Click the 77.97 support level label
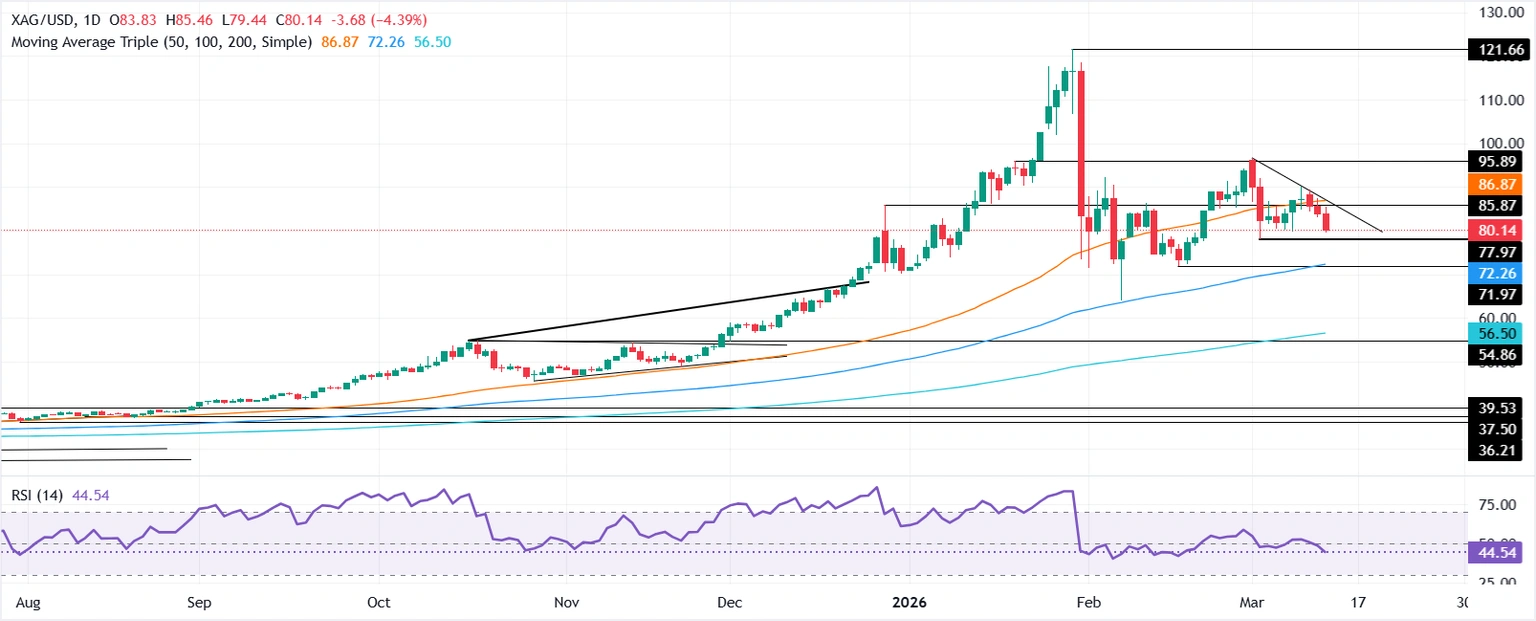1536x621 pixels. tap(1495, 252)
